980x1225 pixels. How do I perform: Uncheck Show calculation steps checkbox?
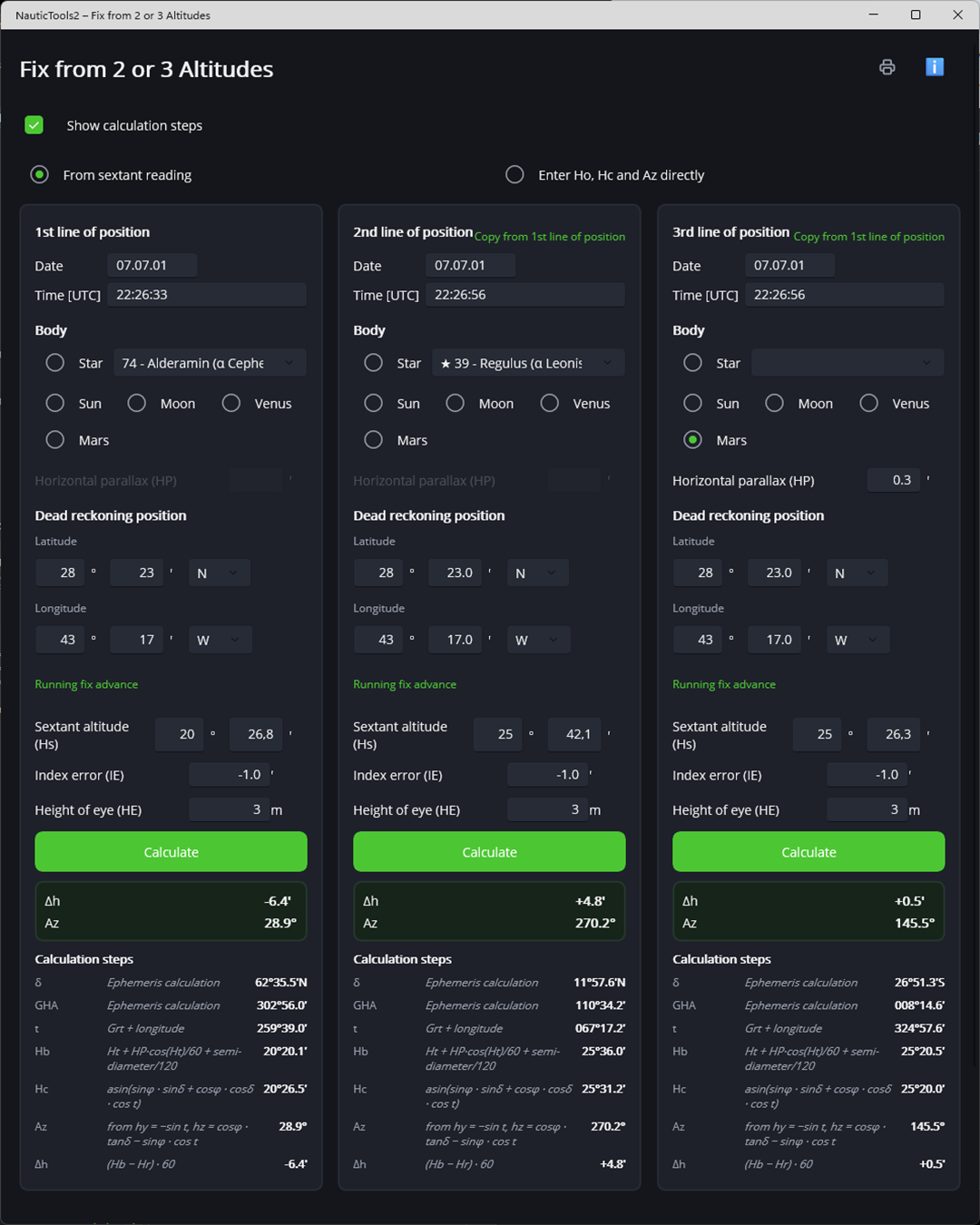(34, 125)
